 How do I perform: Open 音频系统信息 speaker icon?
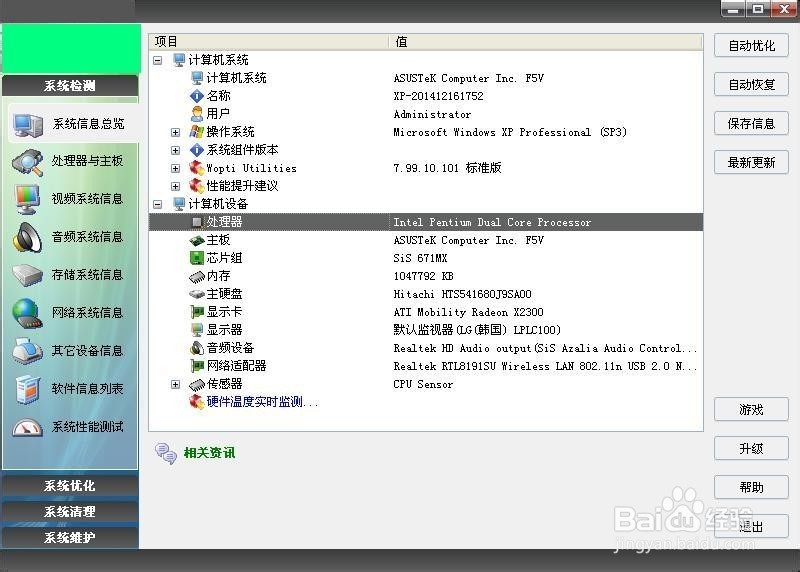point(28,237)
